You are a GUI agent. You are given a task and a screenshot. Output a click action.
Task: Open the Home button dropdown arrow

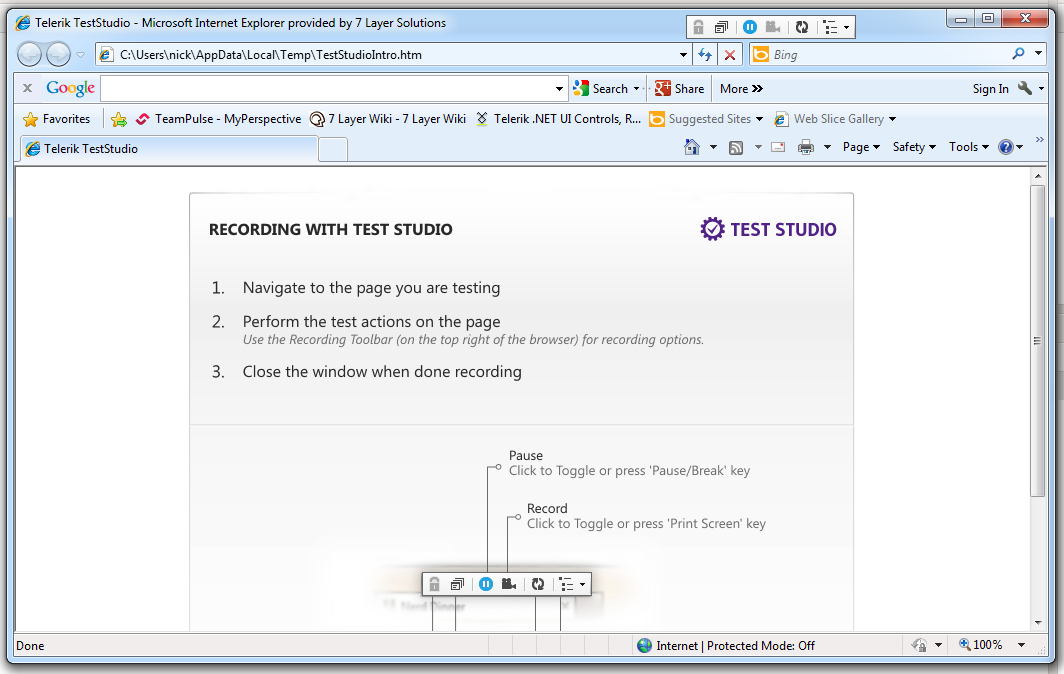pyautogui.click(x=712, y=147)
